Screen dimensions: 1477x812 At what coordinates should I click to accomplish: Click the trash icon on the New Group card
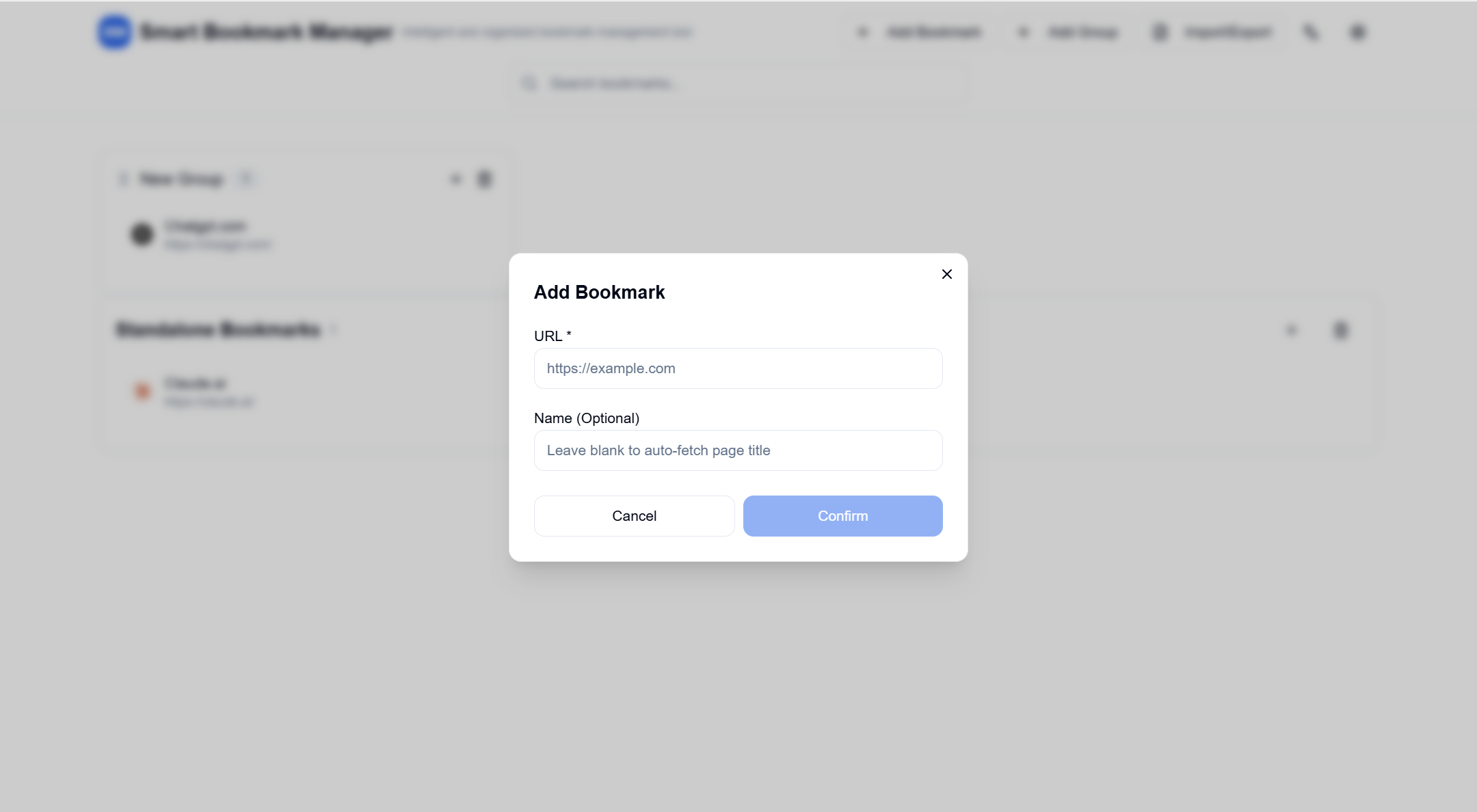pyautogui.click(x=485, y=178)
